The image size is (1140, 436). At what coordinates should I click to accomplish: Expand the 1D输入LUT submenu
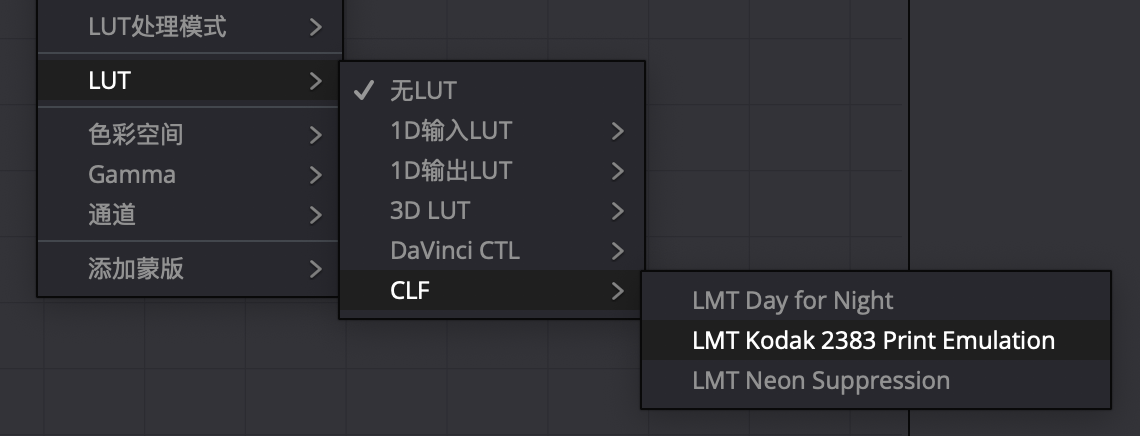(451, 131)
